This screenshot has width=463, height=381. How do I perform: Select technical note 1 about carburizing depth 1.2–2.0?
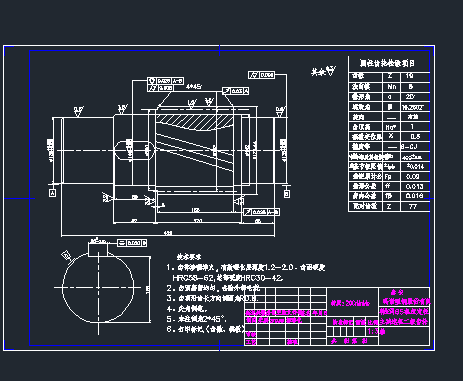(246, 267)
